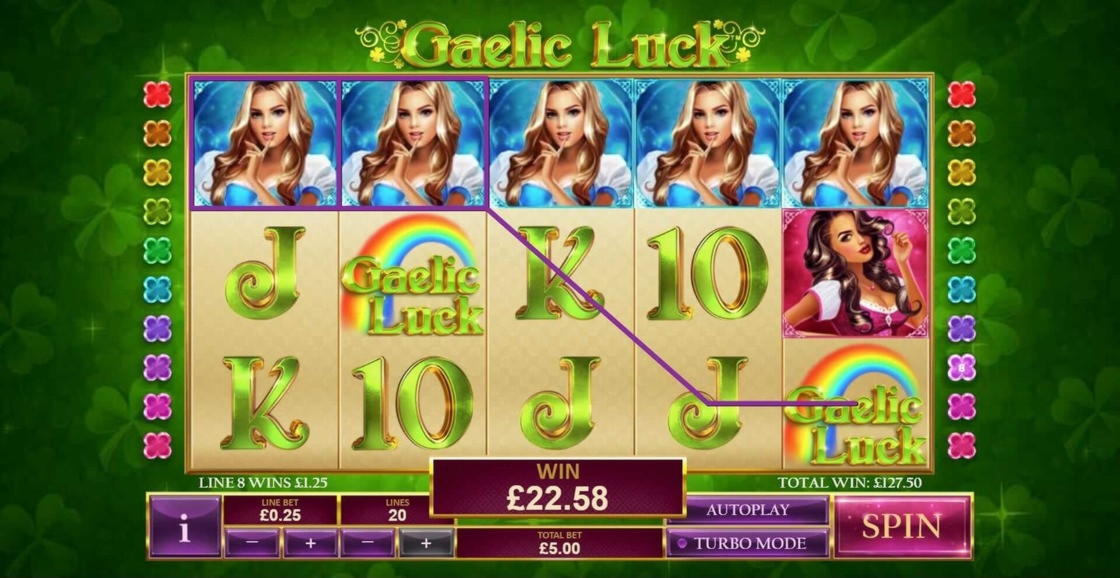Open the info paytable button
Image resolution: width=1120 pixels, height=578 pixels.
coord(185,527)
